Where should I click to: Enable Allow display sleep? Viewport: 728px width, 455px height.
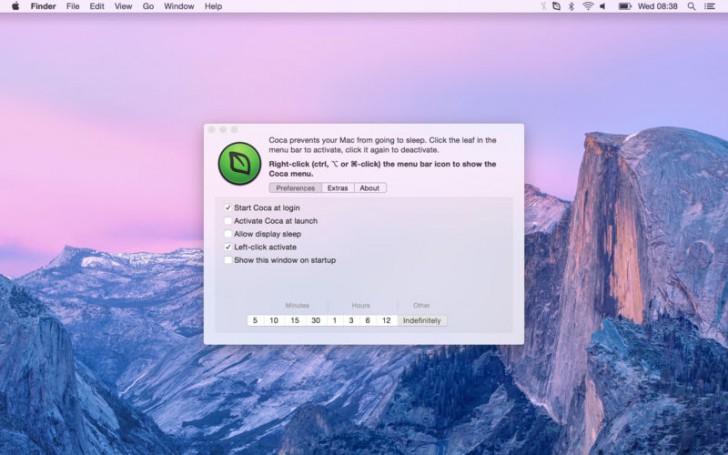click(228, 234)
